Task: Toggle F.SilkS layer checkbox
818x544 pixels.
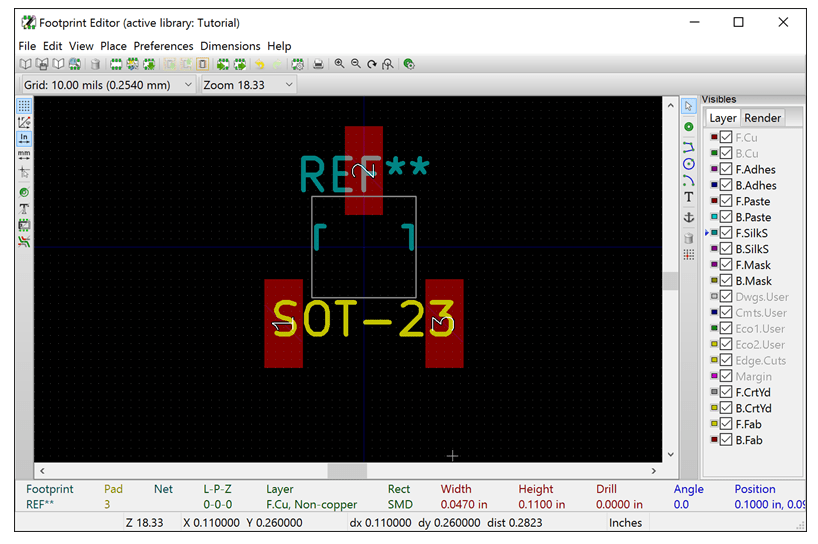Action: click(726, 233)
